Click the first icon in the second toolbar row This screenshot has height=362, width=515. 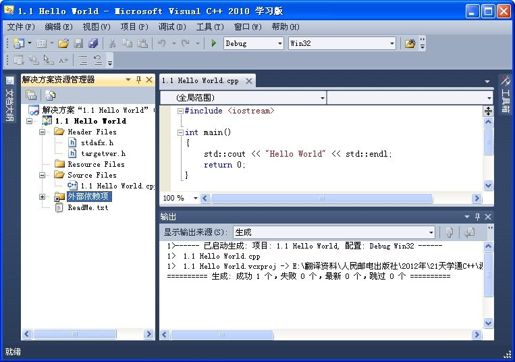click(18, 60)
